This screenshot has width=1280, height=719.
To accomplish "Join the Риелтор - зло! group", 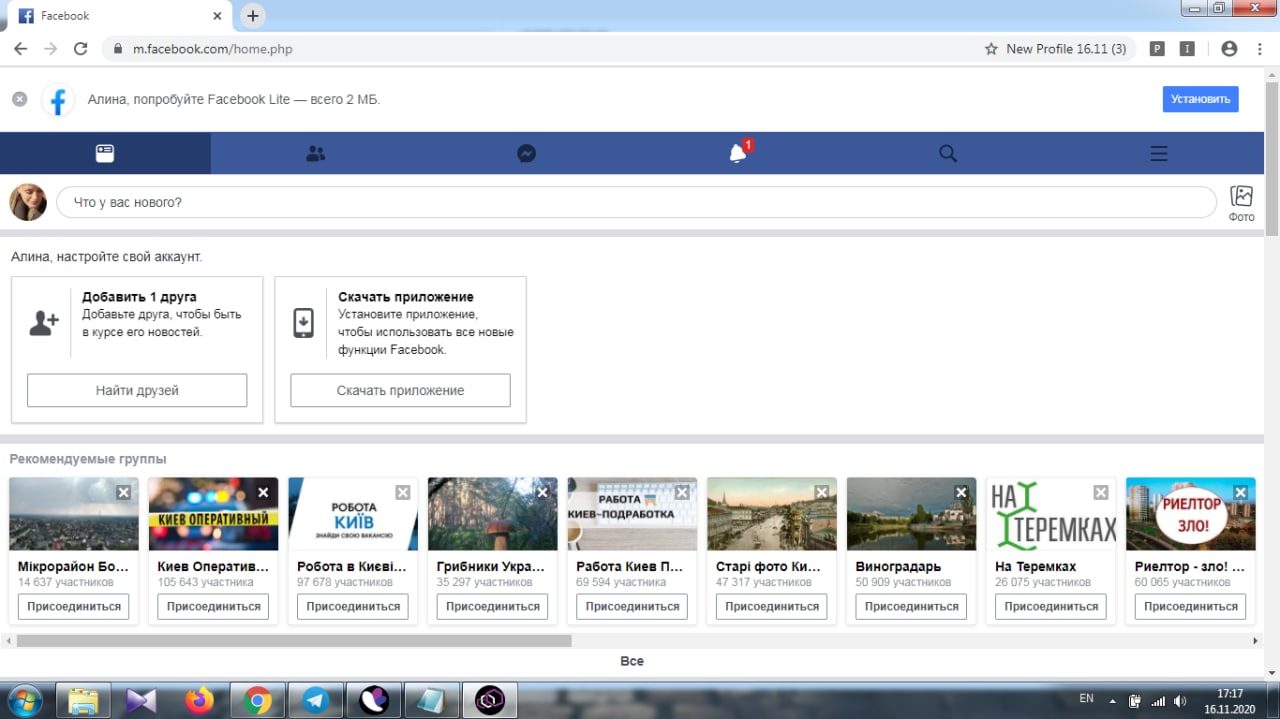I will click(1190, 606).
